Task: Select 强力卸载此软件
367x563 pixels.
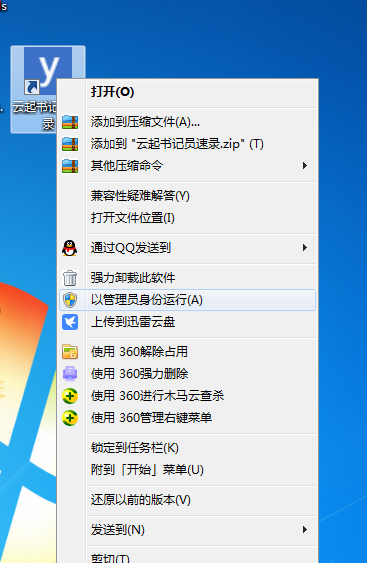Action: (x=187, y=278)
